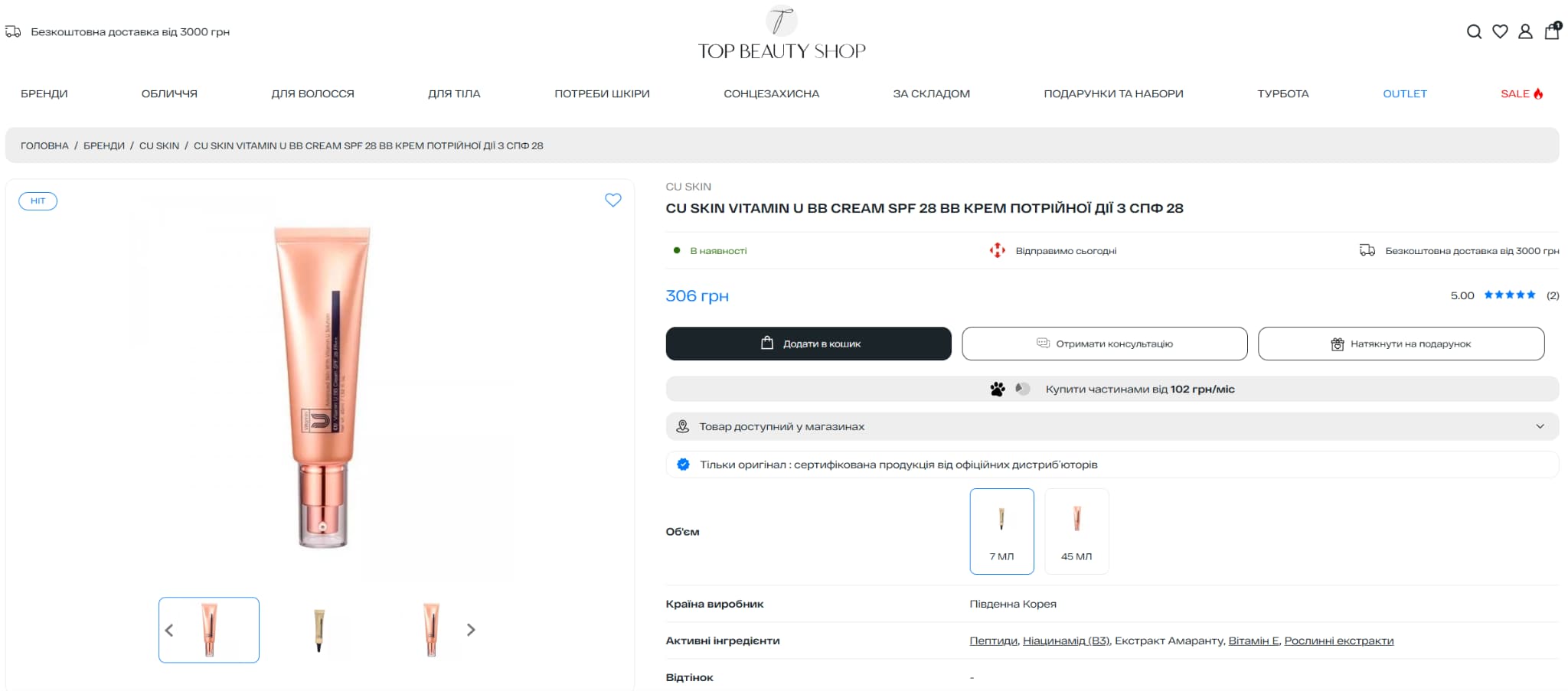
Task: Open the site search icon
Action: coord(1474,32)
